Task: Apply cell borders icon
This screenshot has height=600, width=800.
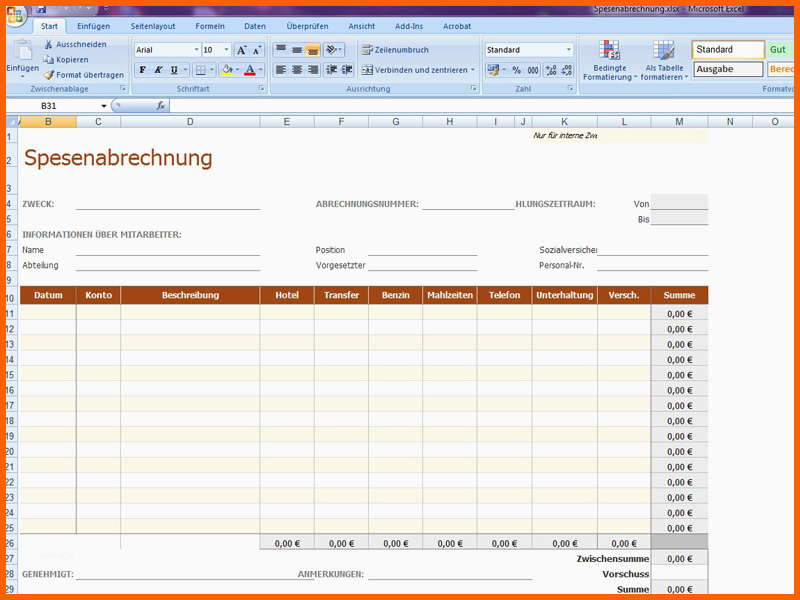Action: click(x=201, y=70)
